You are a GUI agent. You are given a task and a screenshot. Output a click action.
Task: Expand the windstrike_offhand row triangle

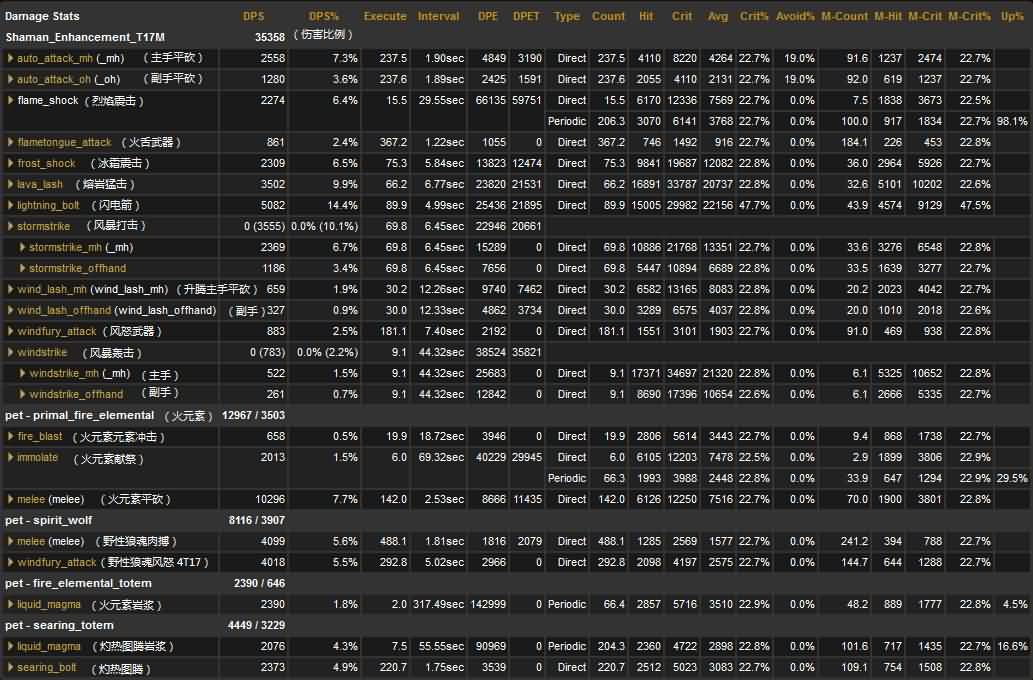coord(22,395)
